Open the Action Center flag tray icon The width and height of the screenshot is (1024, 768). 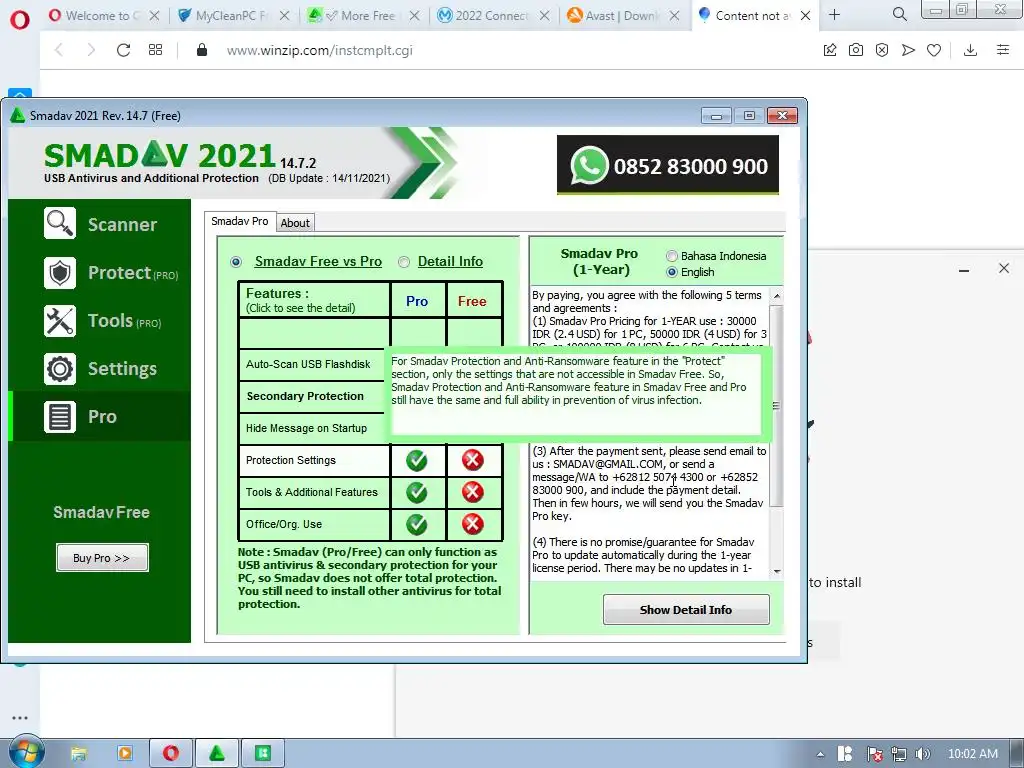pyautogui.click(x=874, y=754)
